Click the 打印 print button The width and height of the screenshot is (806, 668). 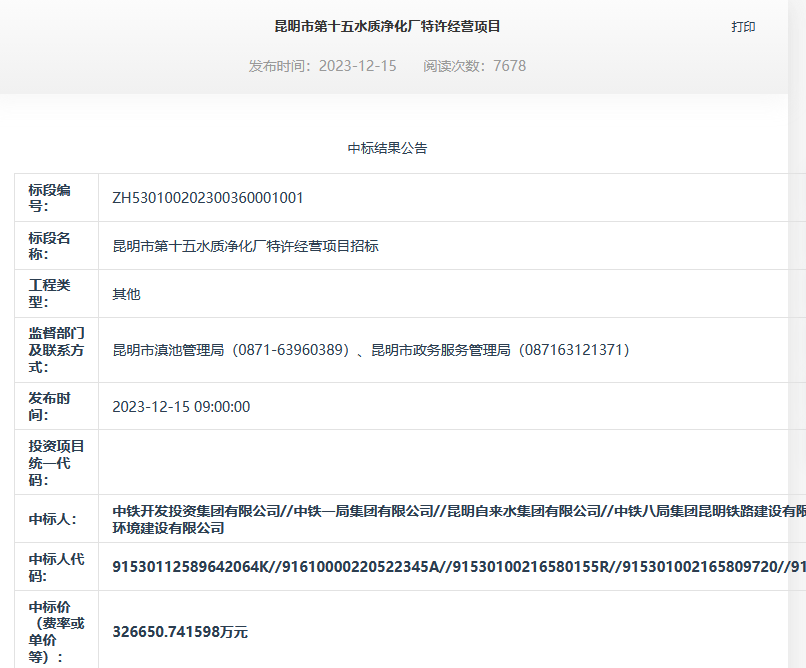pos(743,27)
